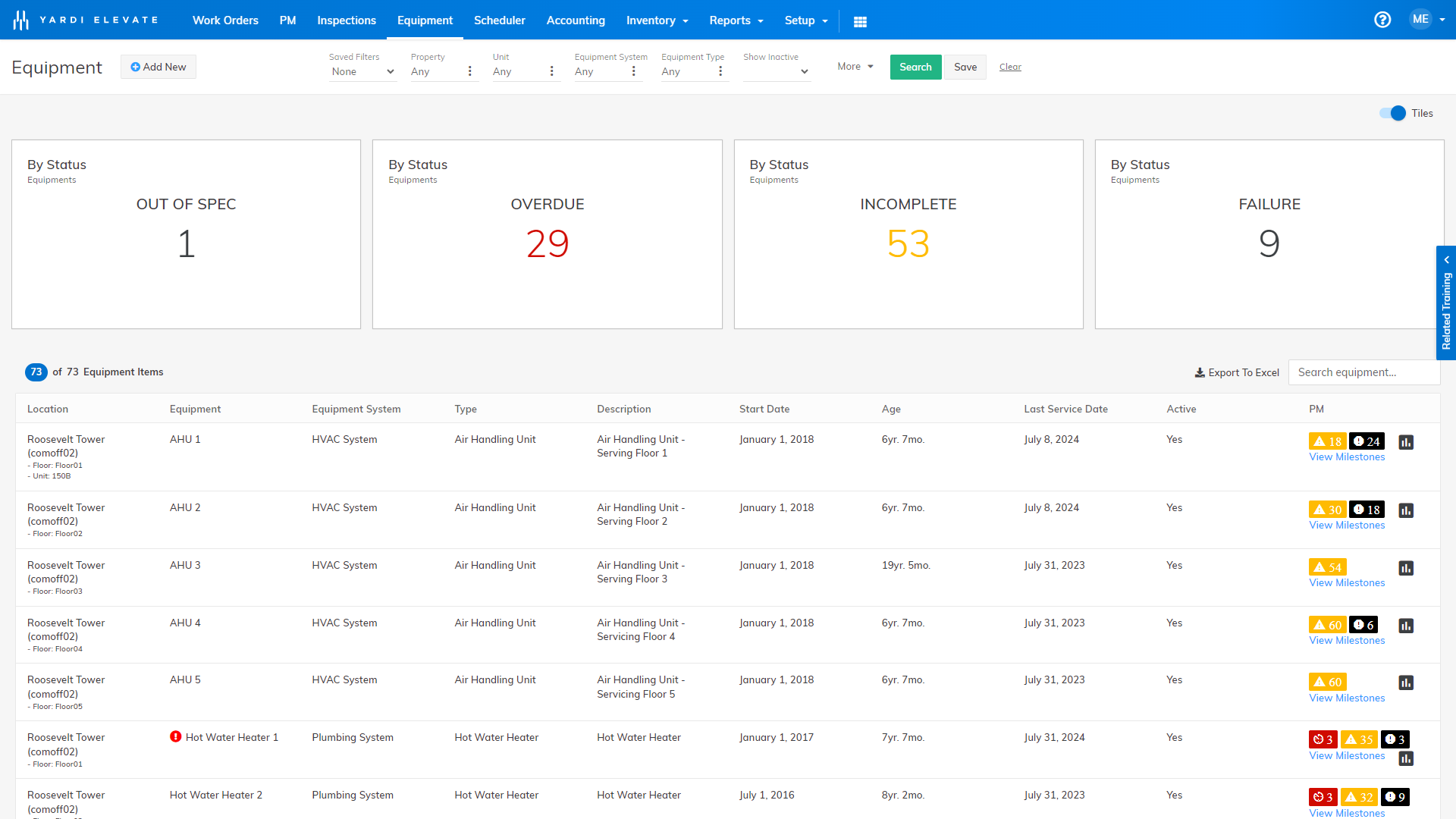Open the kebab menu on the Equipment Type filter
Viewport: 1456px width, 819px height.
tap(720, 71)
